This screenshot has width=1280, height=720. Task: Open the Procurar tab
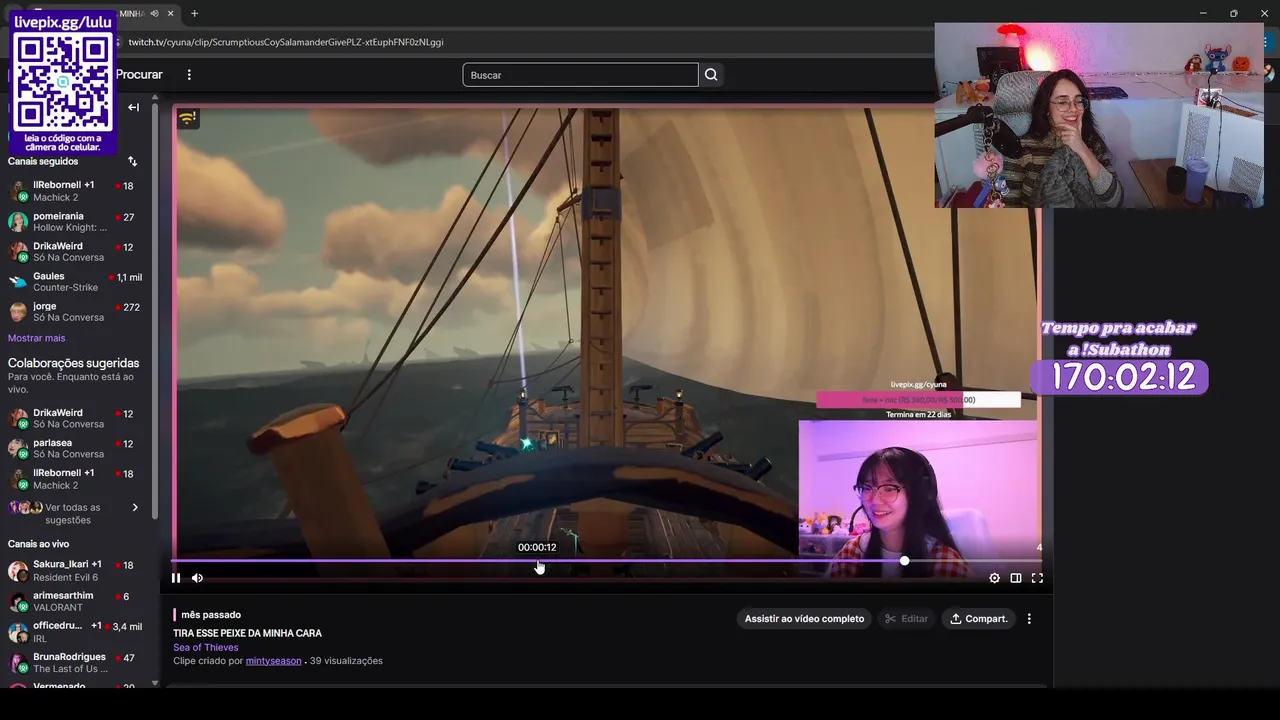point(139,75)
